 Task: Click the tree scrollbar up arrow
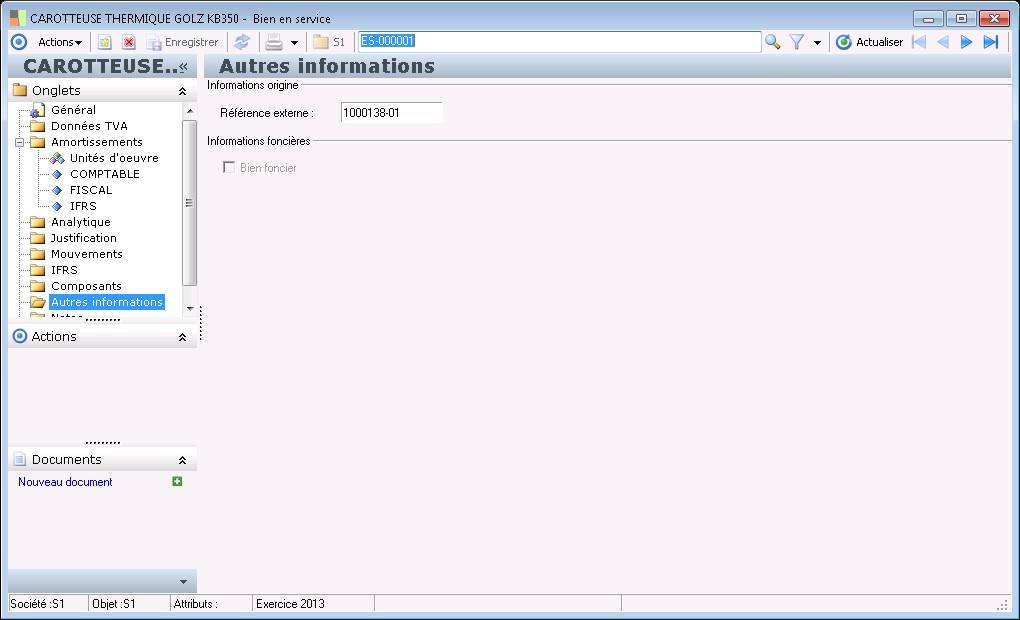(190, 111)
